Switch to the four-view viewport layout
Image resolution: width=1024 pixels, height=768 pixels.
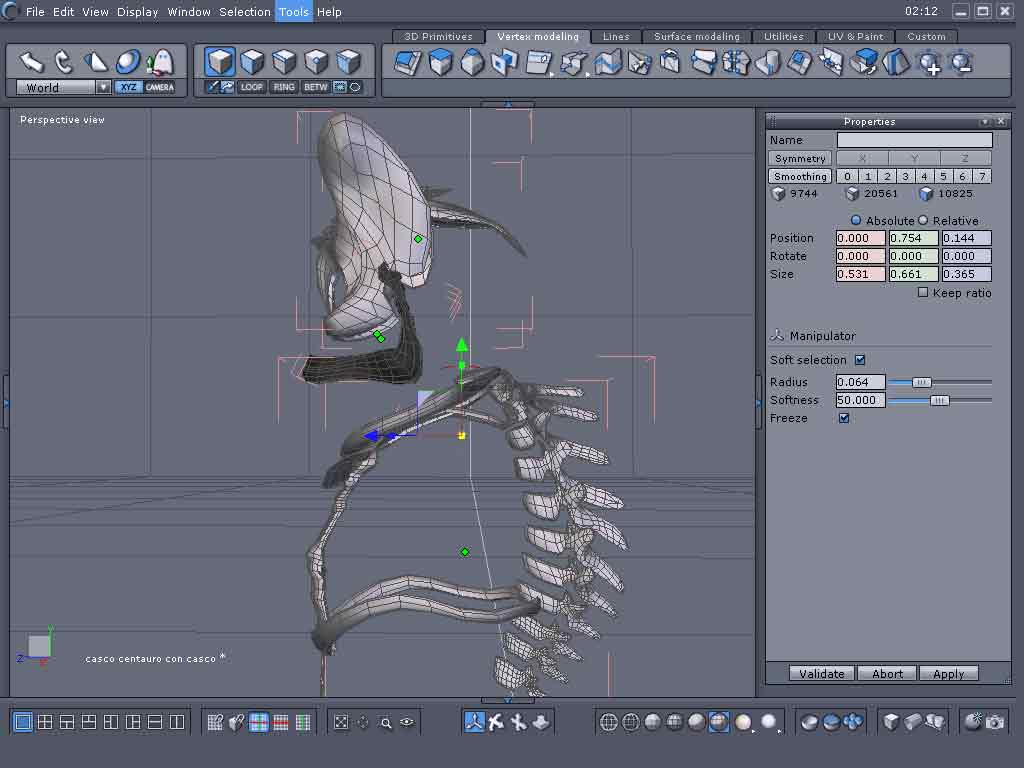[x=45, y=722]
